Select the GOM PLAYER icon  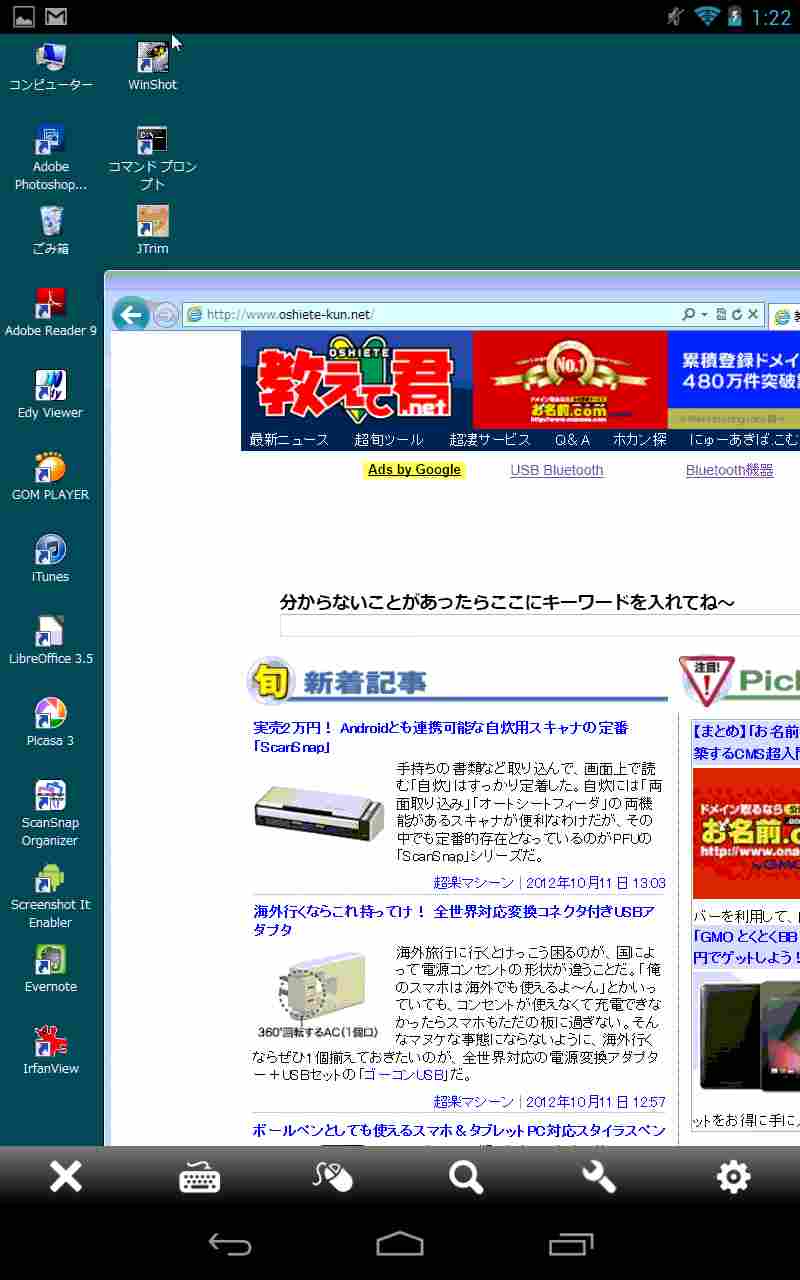click(x=51, y=477)
